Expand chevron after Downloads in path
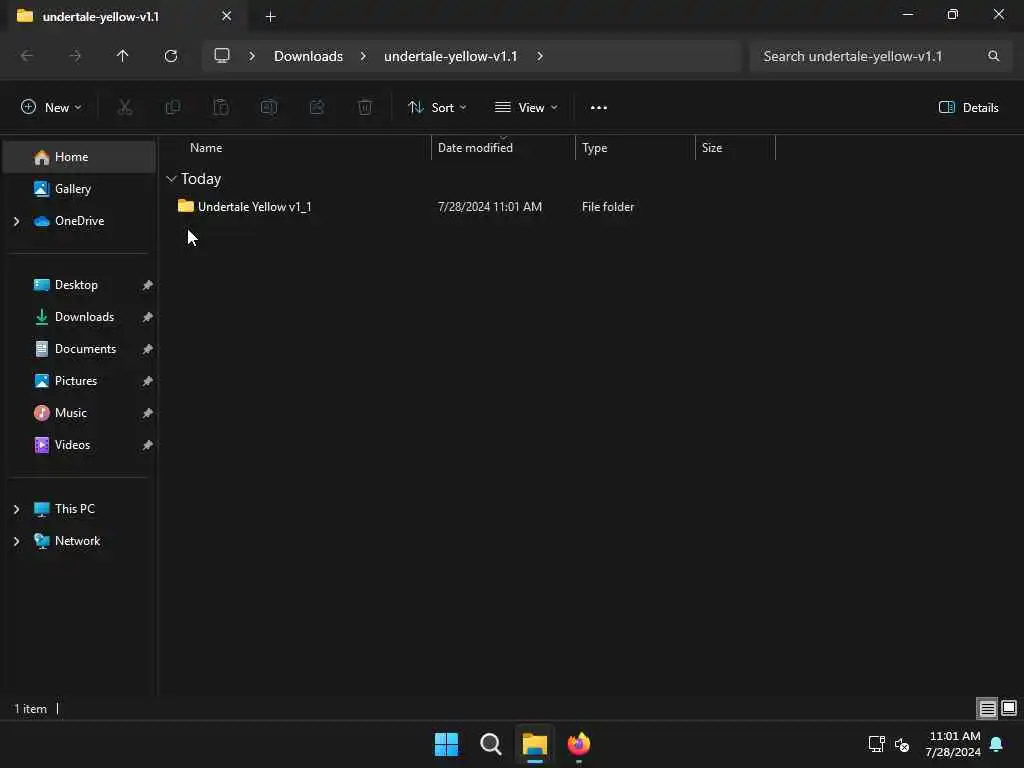Screen dimensions: 1024x768 (363, 56)
